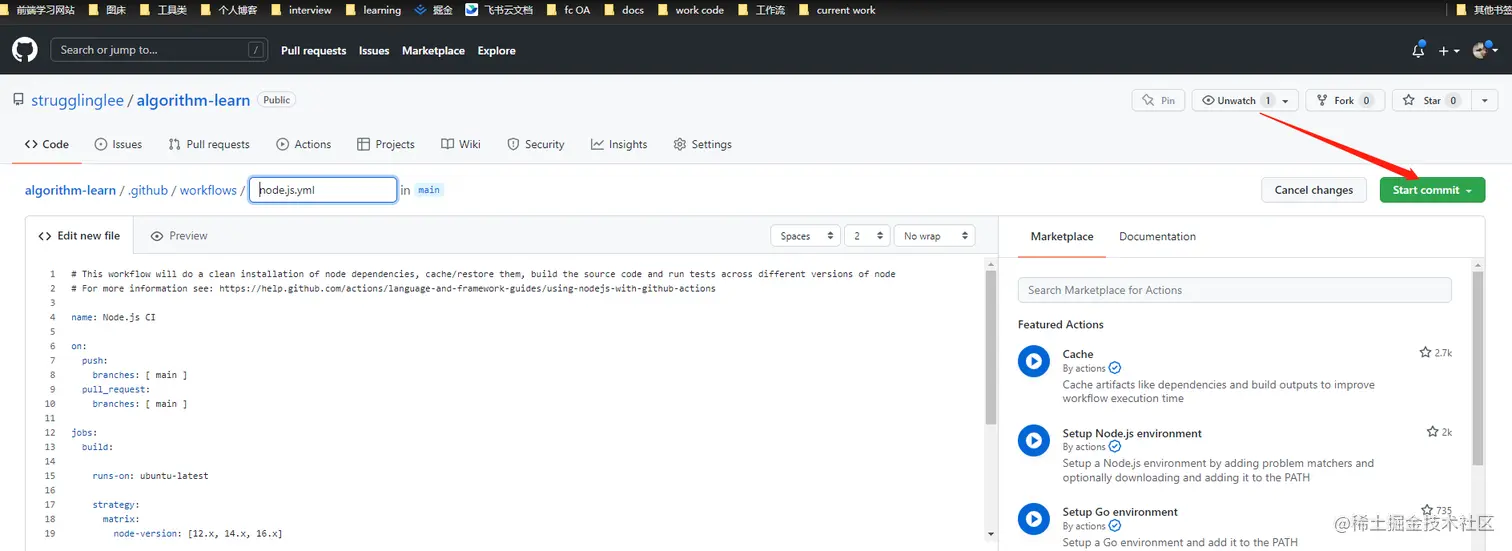
Task: Click Cancel changes
Action: coord(1314,190)
